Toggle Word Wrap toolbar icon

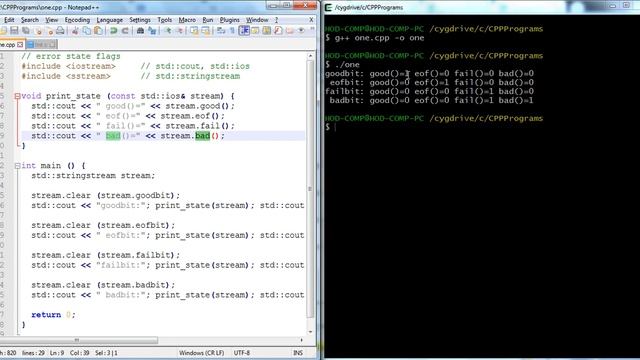(221, 31)
